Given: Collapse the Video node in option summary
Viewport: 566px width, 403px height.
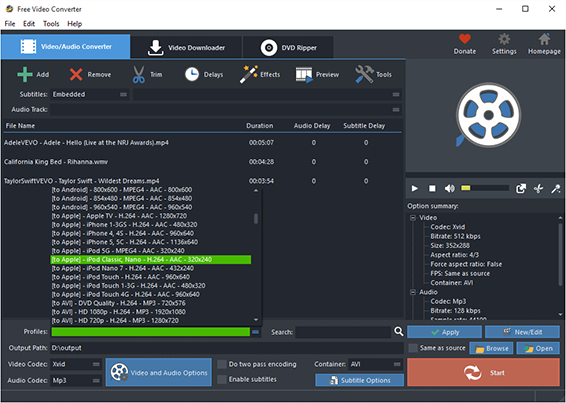Looking at the screenshot, I should tap(413, 218).
